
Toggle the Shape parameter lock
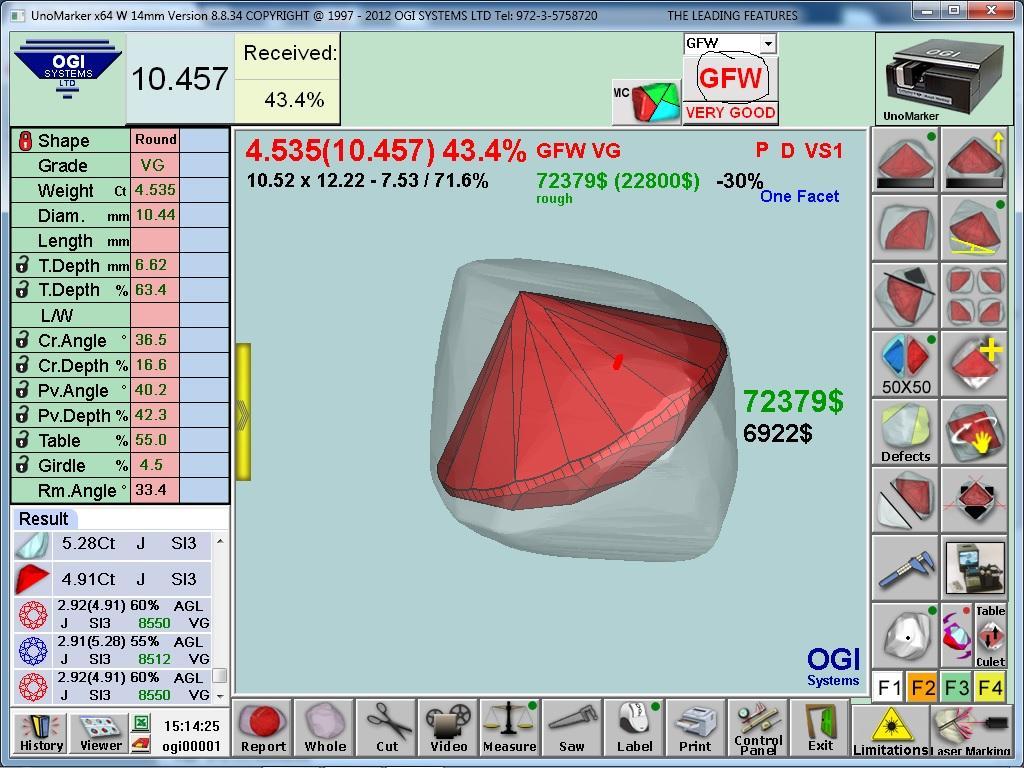pos(24,141)
